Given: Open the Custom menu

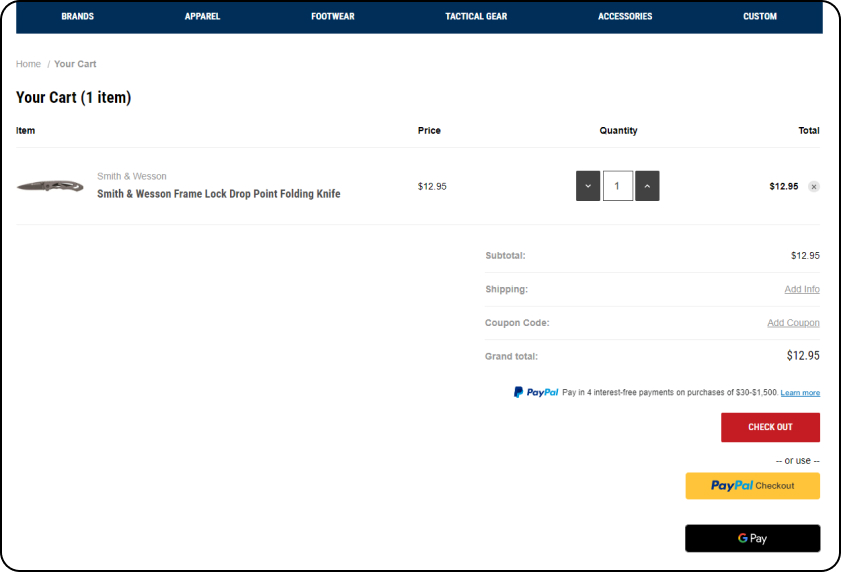Looking at the screenshot, I should coord(759,17).
